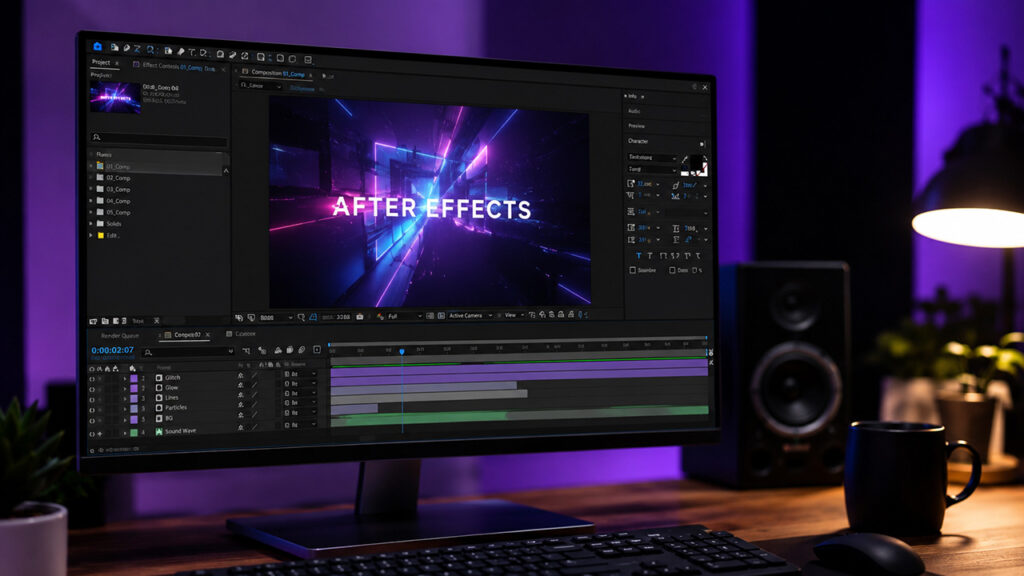Open the Active Camera dropdown
Screen dimensions: 1024x576
471,315
